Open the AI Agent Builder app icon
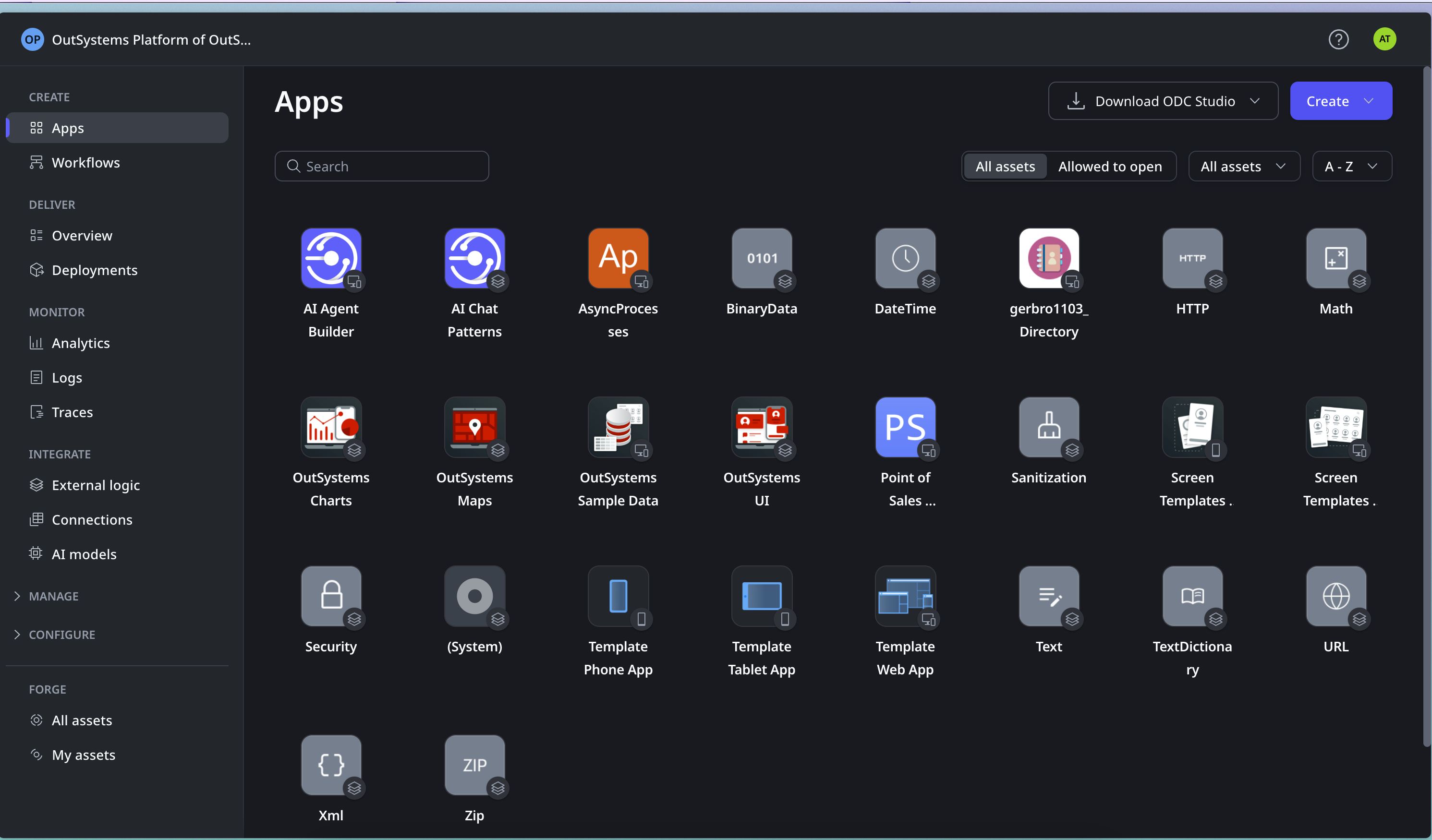This screenshot has height=840, width=1432. point(331,258)
